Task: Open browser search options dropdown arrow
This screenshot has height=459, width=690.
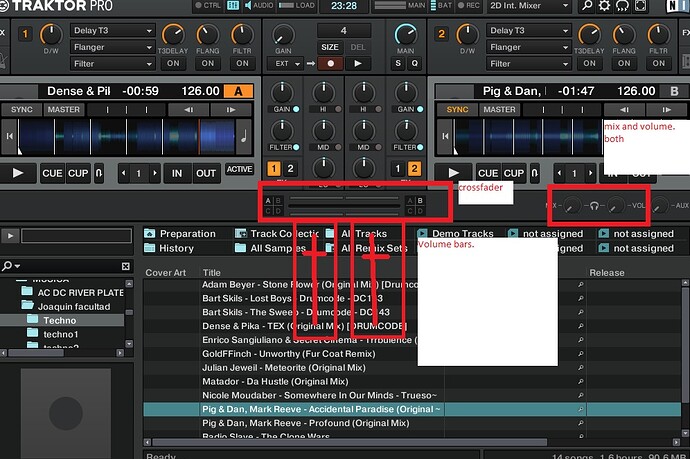Action: click(17, 266)
